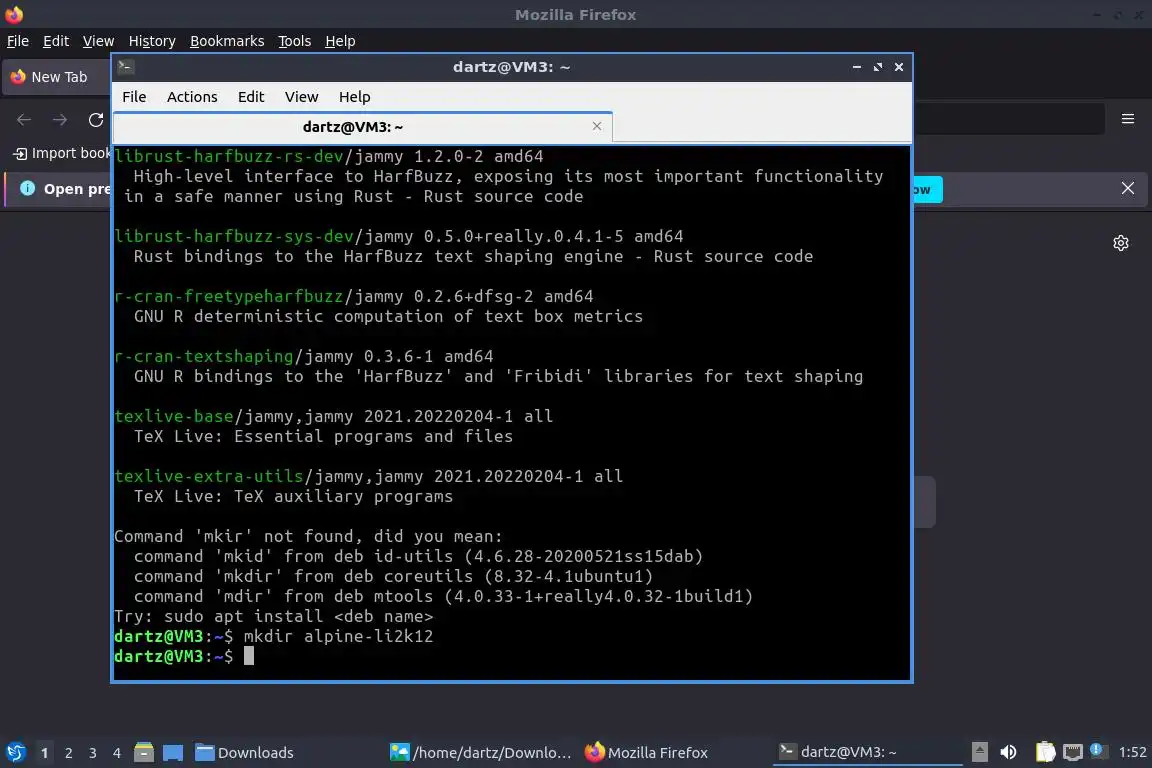Viewport: 1152px width, 768px height.
Task: Go forward in Firefox
Action: (x=60, y=120)
